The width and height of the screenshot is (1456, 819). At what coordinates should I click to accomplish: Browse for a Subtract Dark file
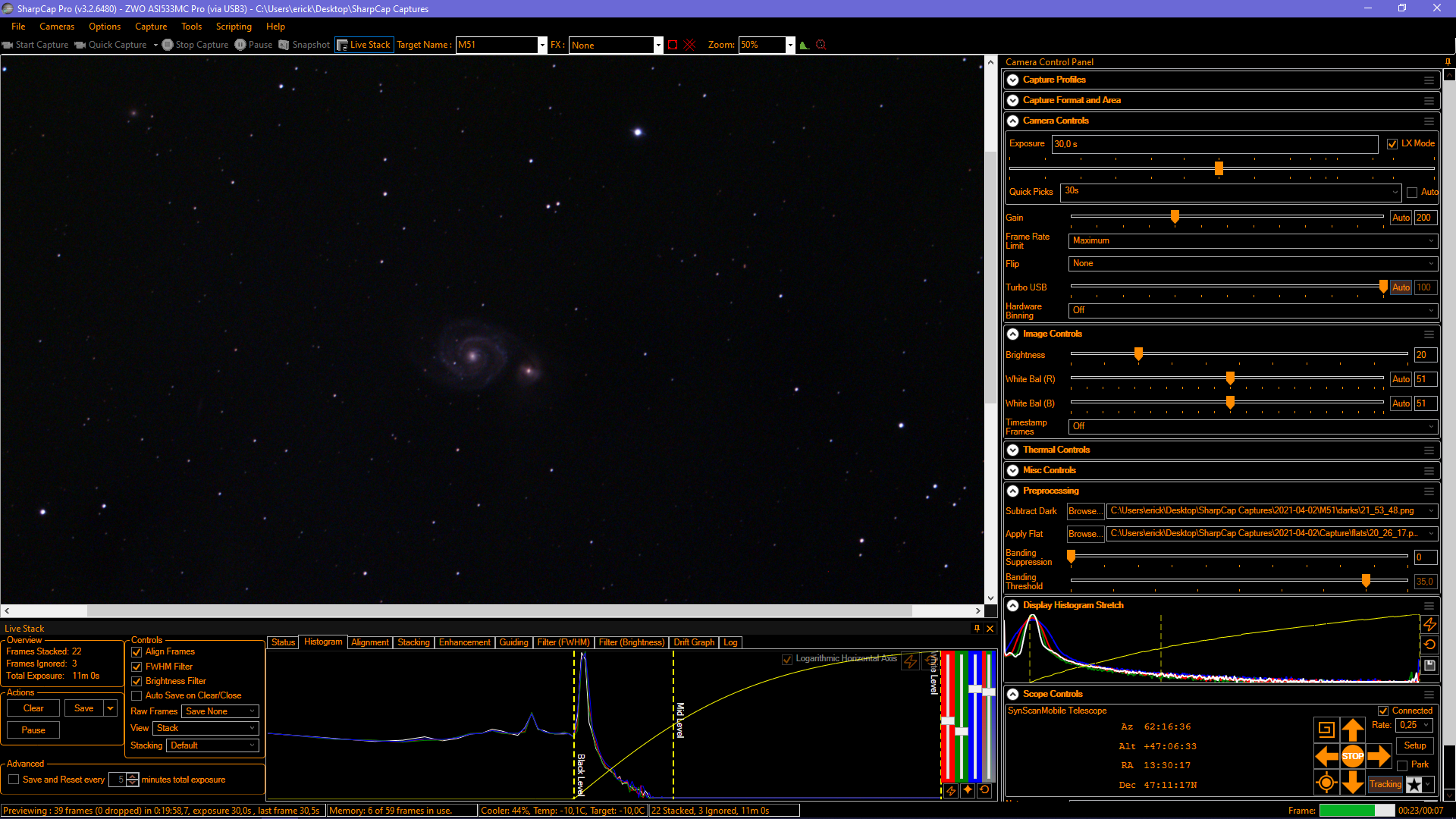[1085, 511]
